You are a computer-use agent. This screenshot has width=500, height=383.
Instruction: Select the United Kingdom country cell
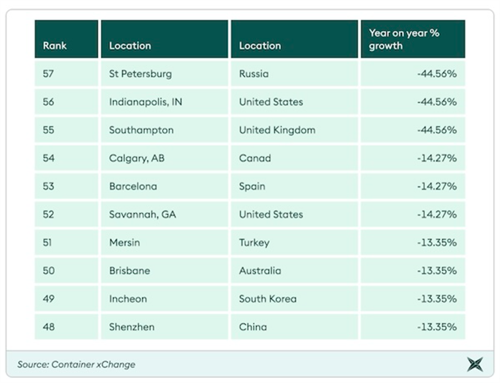click(294, 130)
